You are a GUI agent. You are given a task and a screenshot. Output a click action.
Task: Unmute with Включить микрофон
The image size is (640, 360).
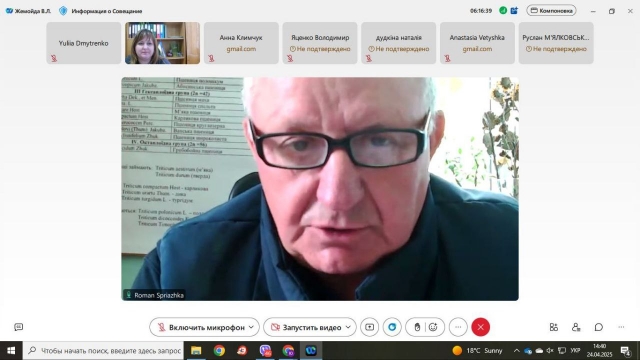(x=201, y=327)
